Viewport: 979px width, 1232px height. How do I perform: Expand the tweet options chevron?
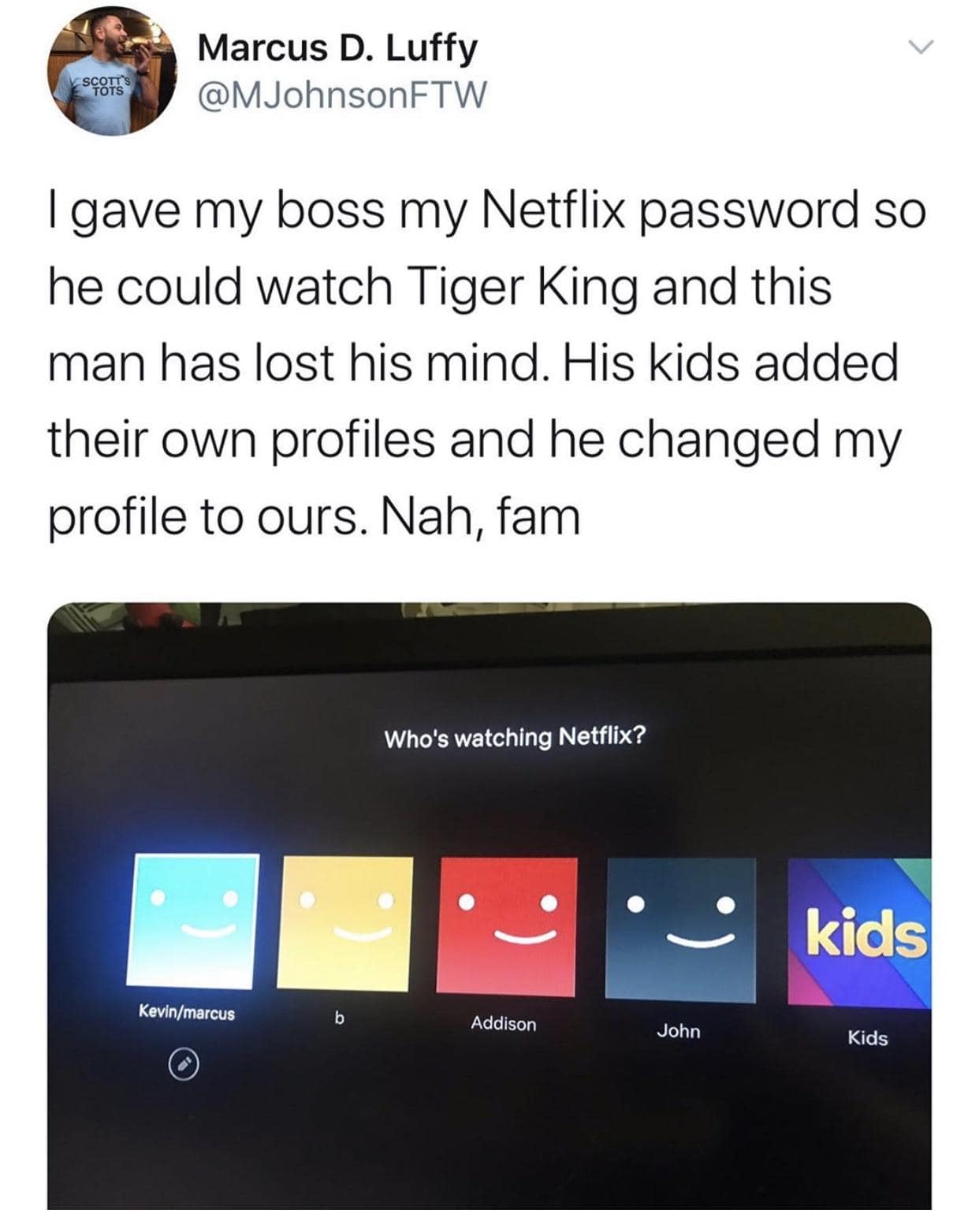click(920, 49)
